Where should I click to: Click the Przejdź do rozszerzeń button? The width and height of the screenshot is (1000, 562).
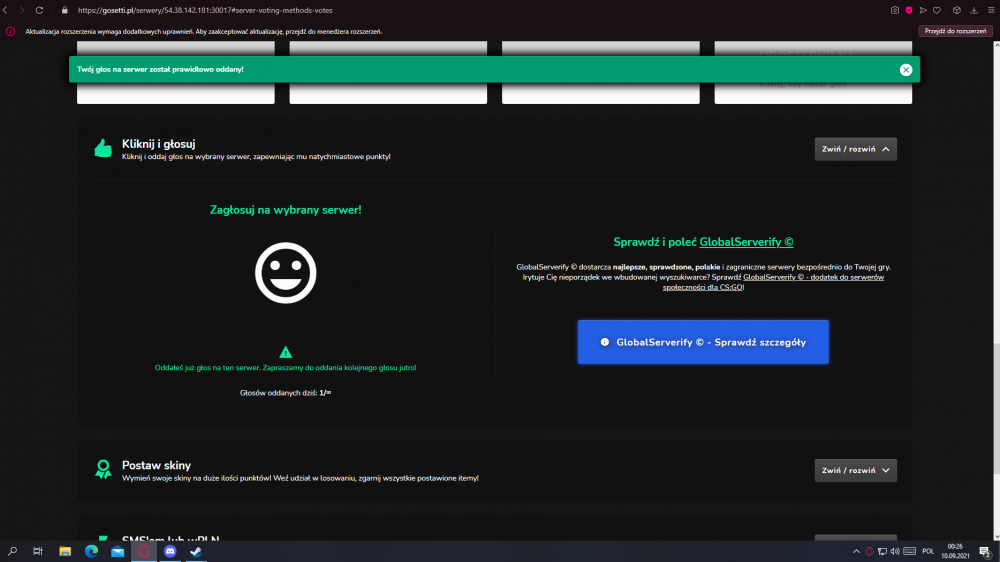click(955, 31)
